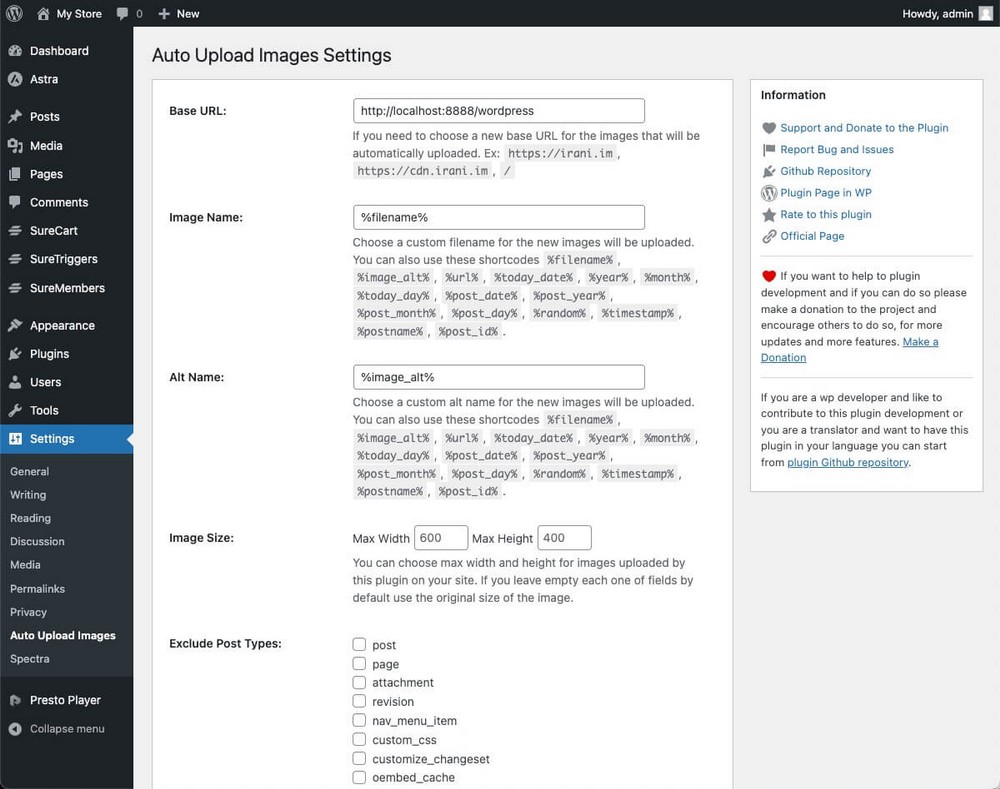This screenshot has width=1000, height=789.
Task: Enable the 'revision' exclusion checkbox
Action: pyautogui.click(x=359, y=702)
